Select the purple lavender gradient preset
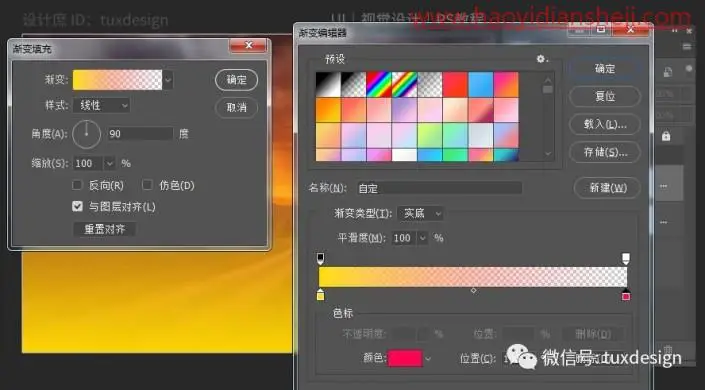The image size is (705, 390). pos(404,110)
